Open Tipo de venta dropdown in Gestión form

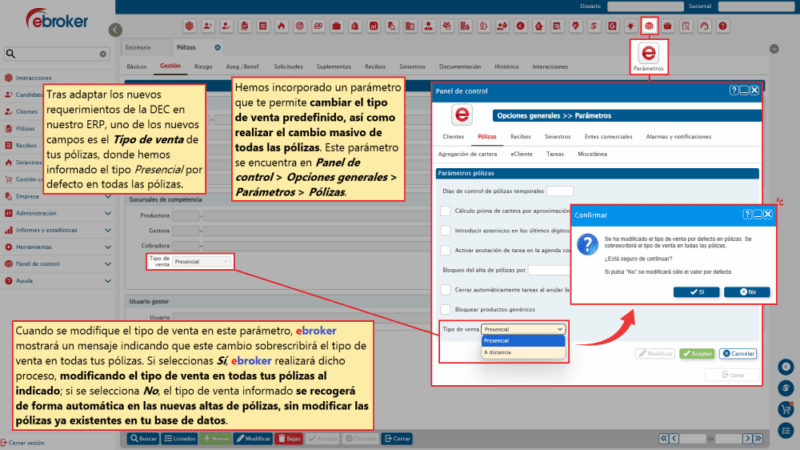click(x=201, y=262)
